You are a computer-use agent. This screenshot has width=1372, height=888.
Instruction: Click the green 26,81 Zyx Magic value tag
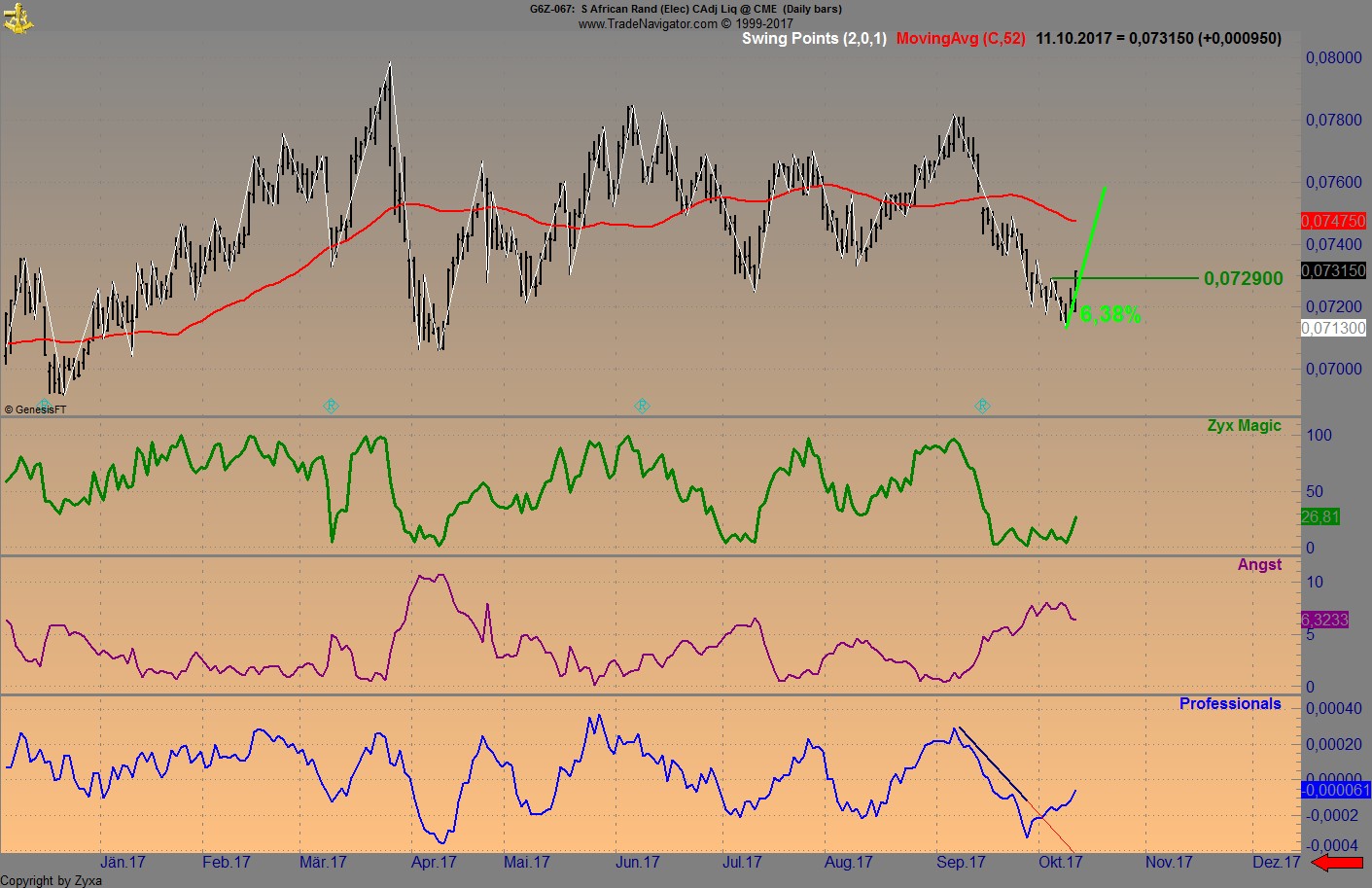coord(1320,516)
